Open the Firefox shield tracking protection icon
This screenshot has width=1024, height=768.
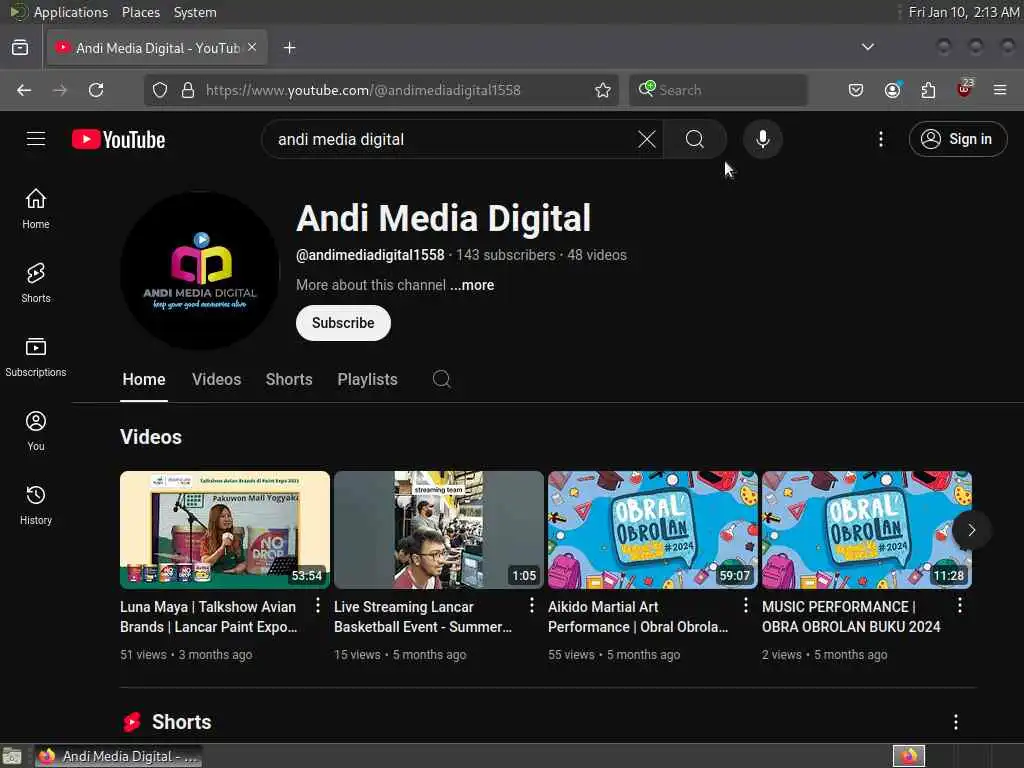coord(160,90)
